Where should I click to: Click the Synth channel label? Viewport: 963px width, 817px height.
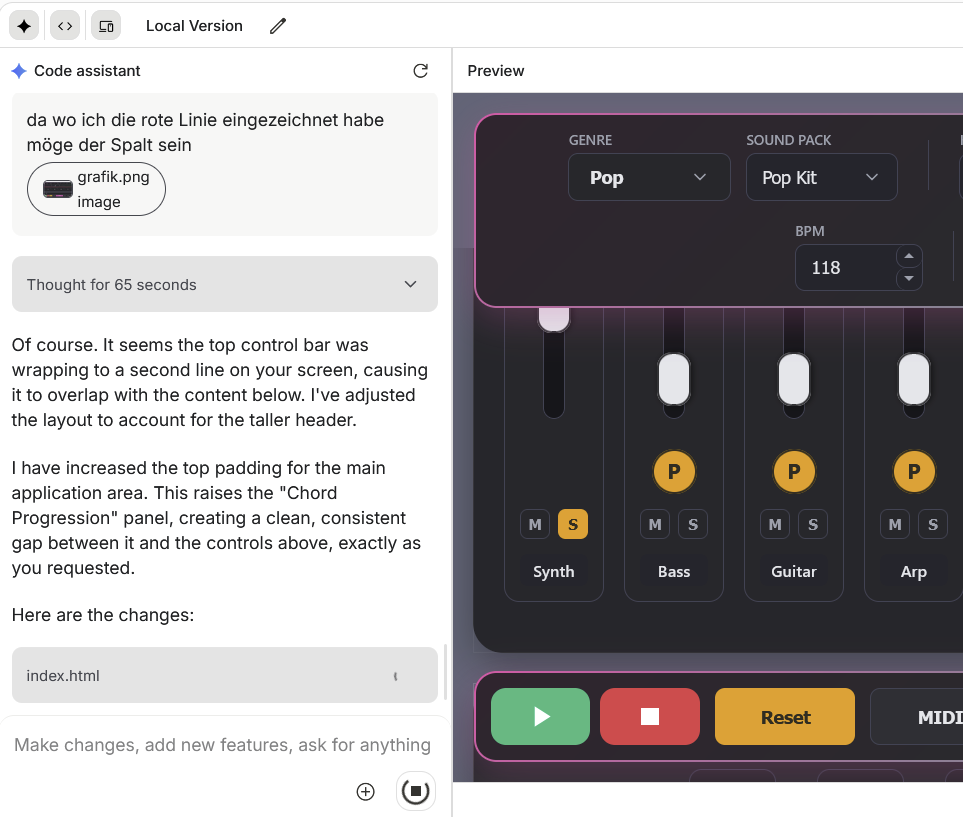[x=553, y=572]
